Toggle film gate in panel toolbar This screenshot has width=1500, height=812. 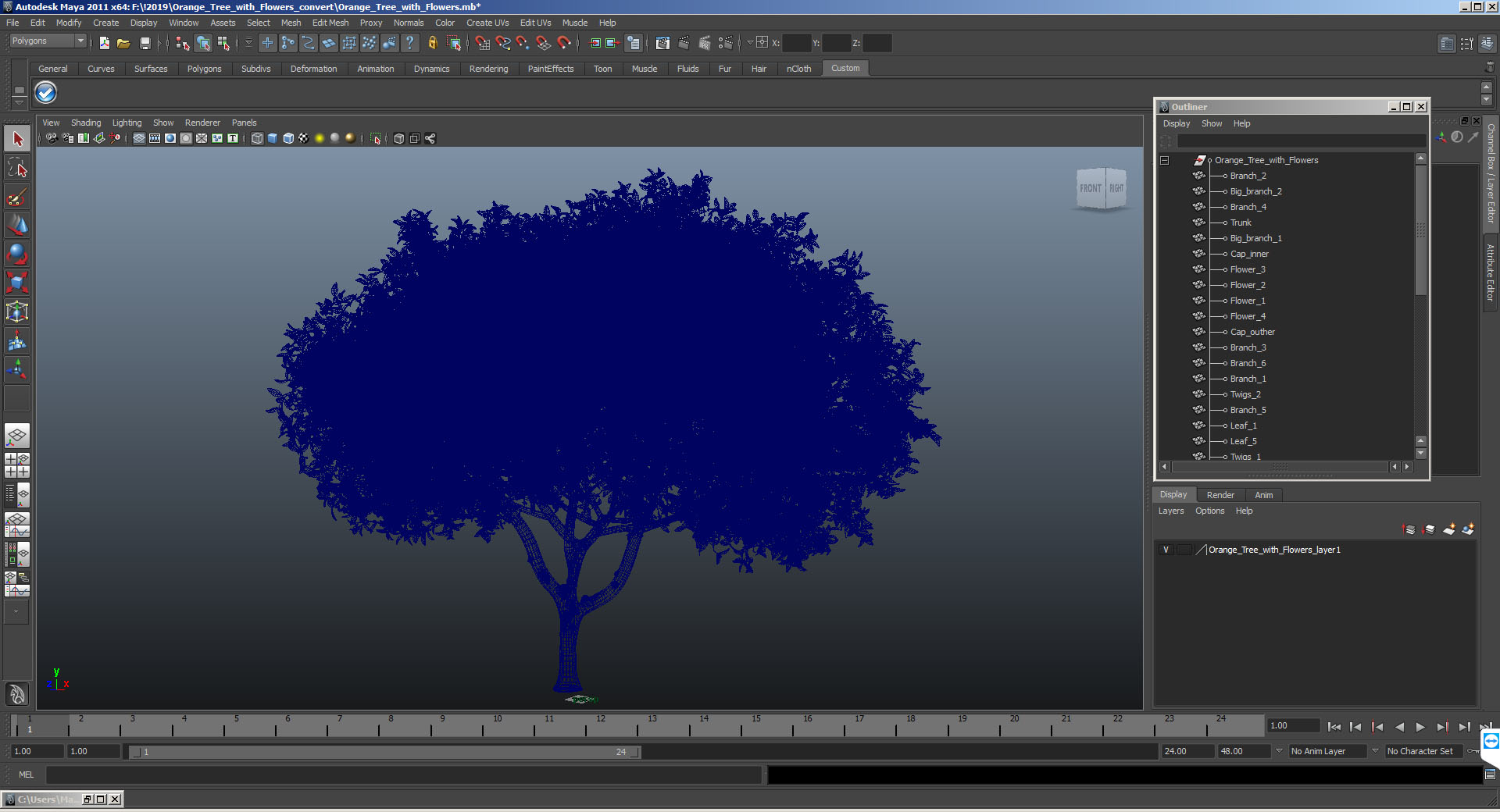[x=155, y=138]
